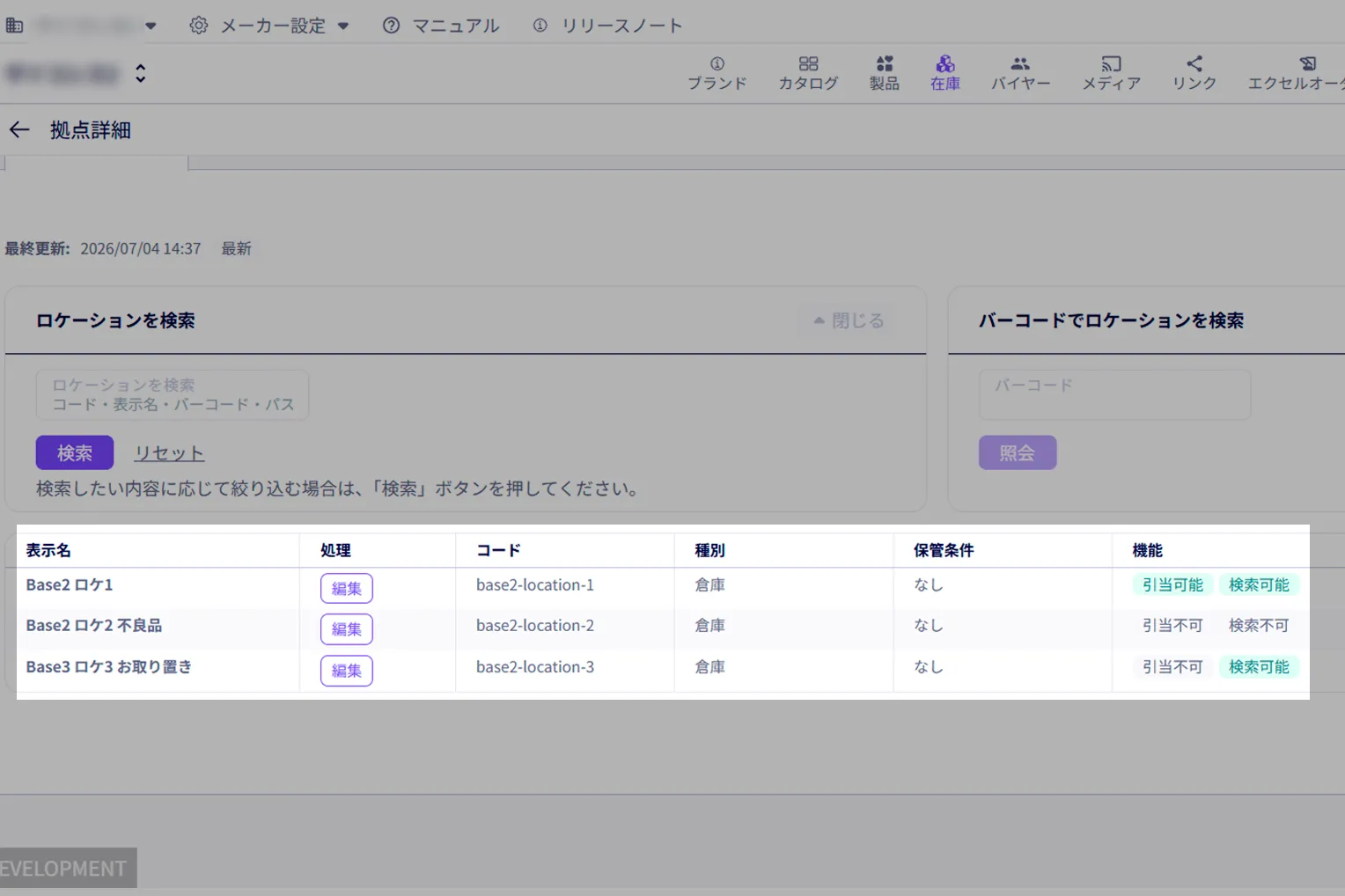Viewport: 1345px width, 896px height.
Task: Select the Base3 ロケ3 お取り置き display name
Action: click(x=109, y=667)
